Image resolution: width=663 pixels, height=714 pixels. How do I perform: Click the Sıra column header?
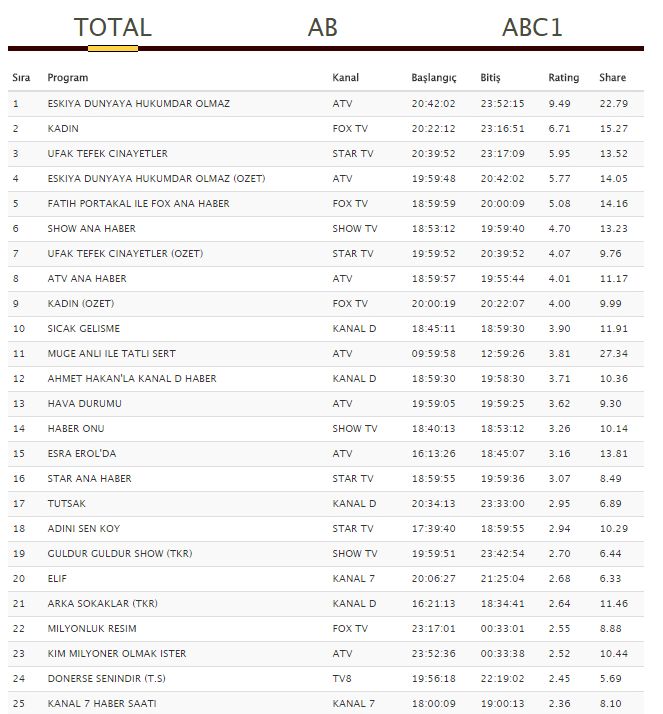pyautogui.click(x=21, y=78)
